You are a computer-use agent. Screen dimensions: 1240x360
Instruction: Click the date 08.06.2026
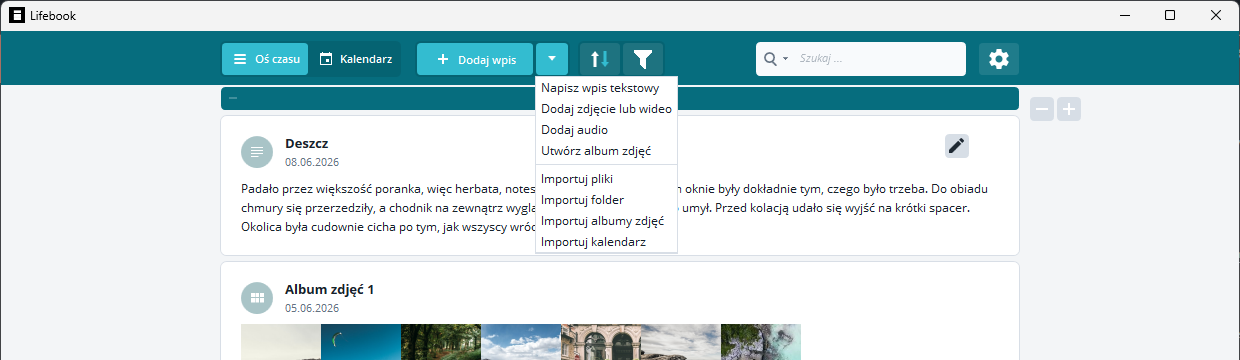coord(312,161)
